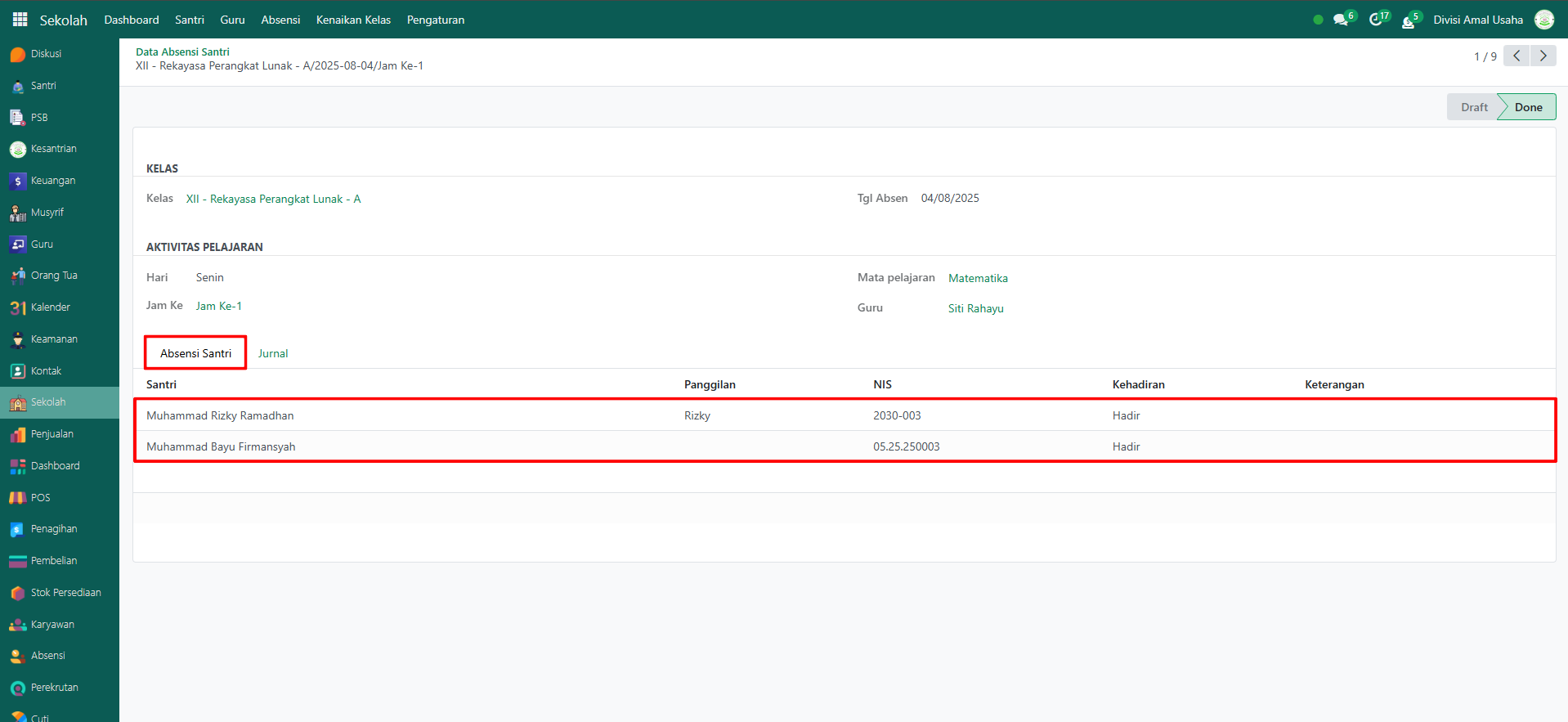
Task: Go to the previous record arrow
Action: pyautogui.click(x=1516, y=56)
